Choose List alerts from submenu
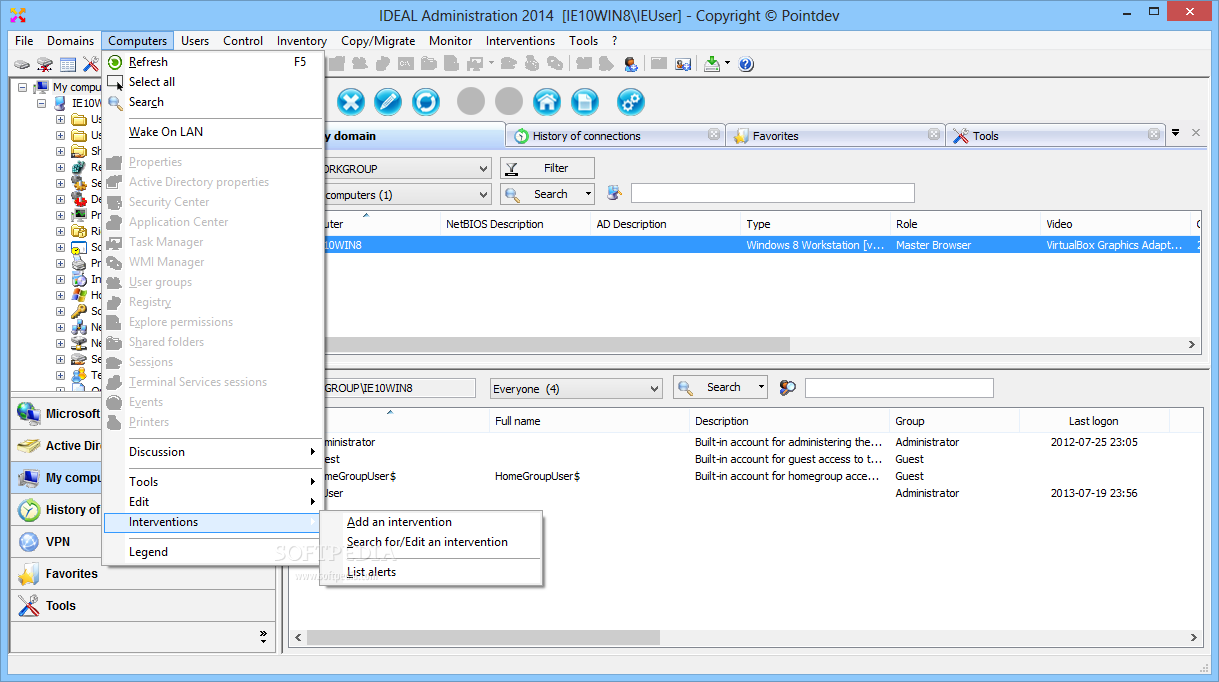 point(431,572)
